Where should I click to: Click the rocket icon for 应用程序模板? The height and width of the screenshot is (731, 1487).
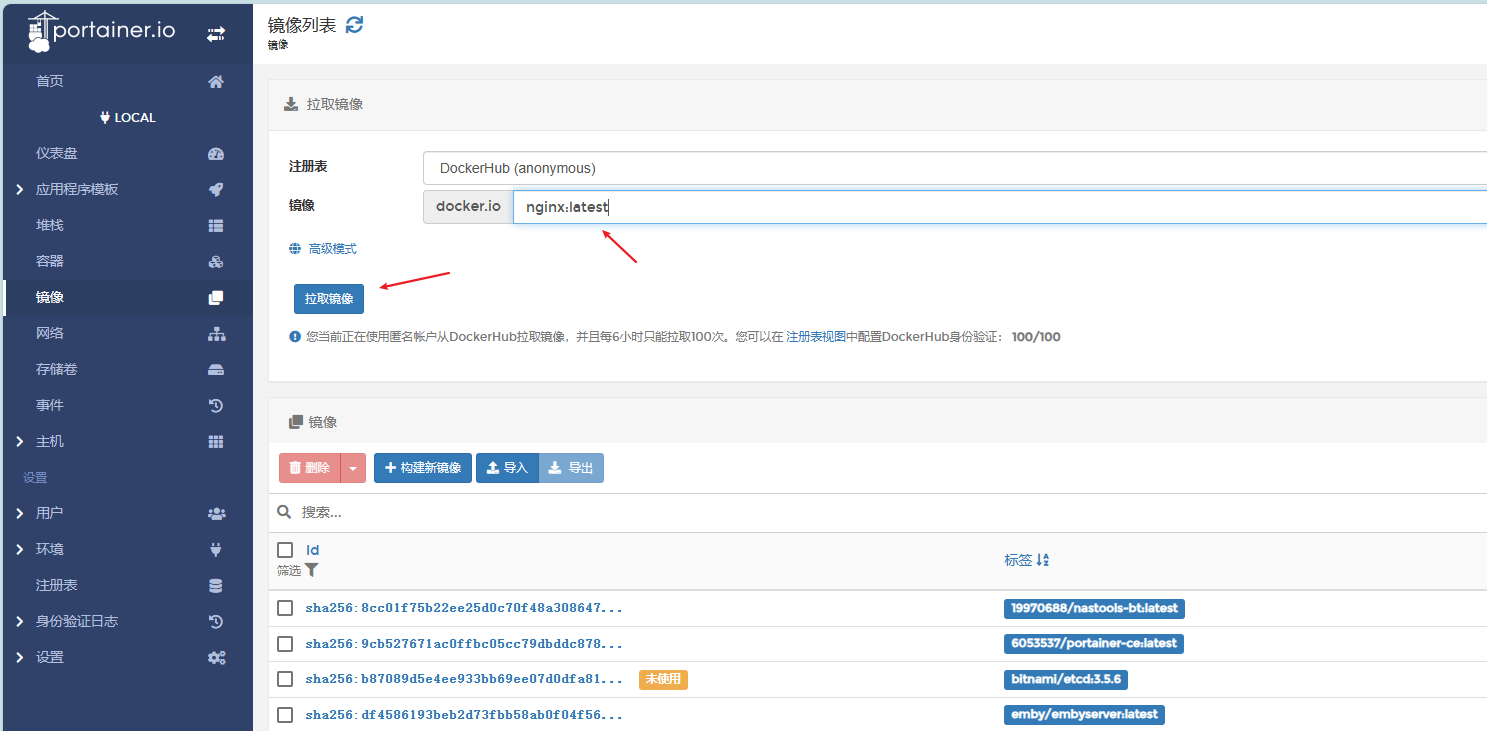click(x=216, y=190)
